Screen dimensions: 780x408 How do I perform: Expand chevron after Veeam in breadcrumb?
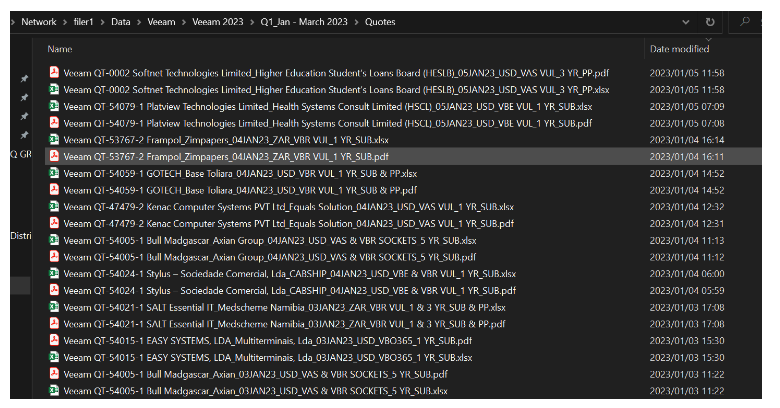pos(184,22)
